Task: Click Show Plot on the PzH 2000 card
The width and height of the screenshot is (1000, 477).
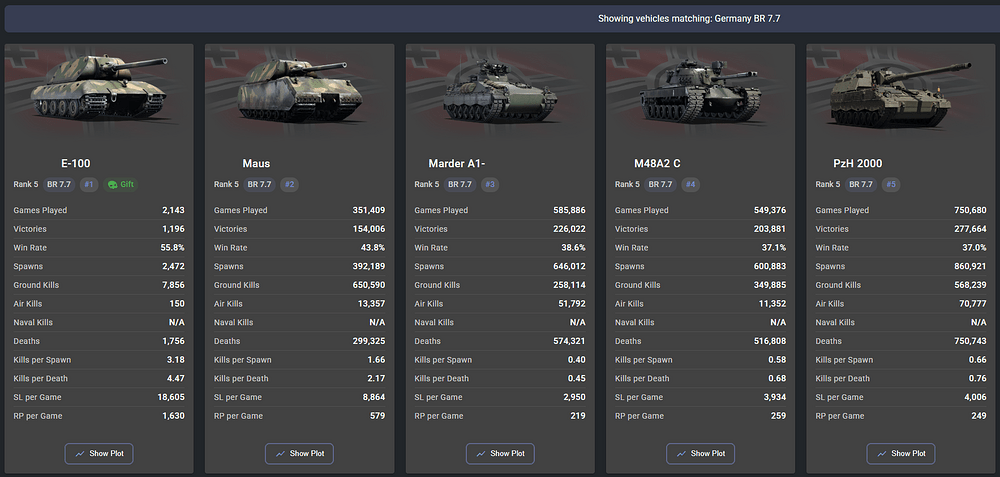Action: pos(901,453)
